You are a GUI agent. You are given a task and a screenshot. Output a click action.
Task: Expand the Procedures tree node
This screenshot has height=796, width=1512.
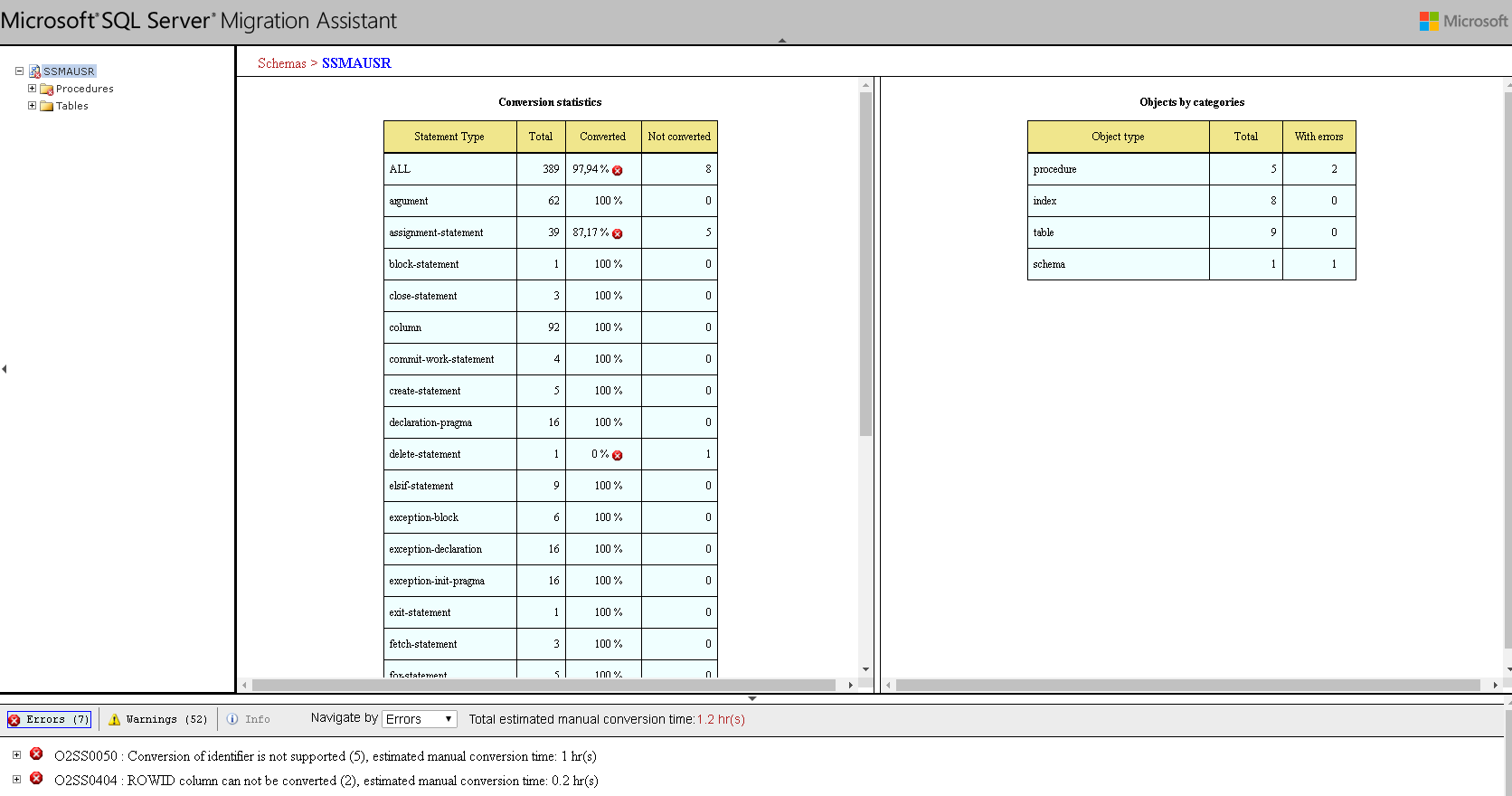tap(33, 89)
